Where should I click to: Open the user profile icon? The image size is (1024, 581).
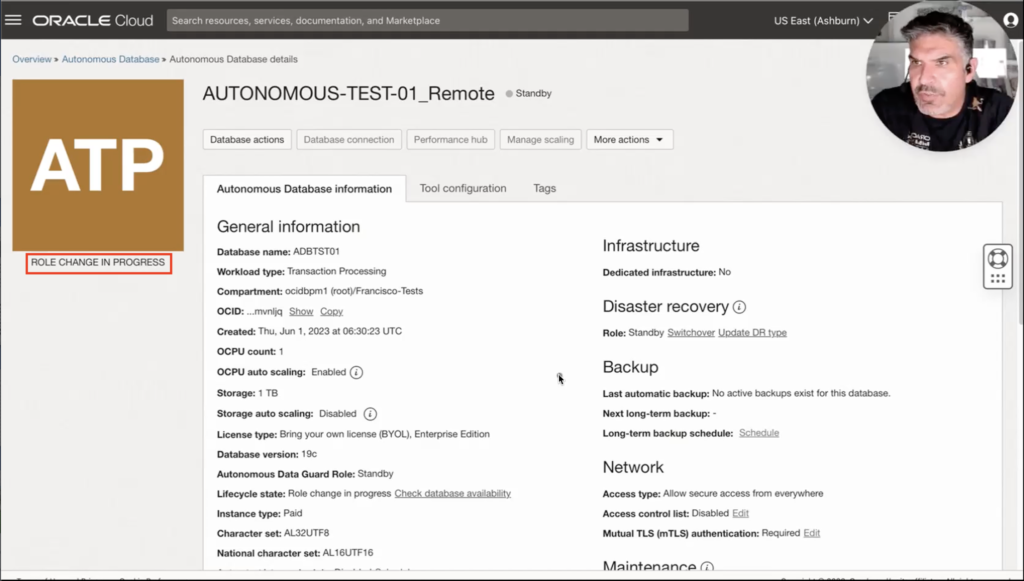(1010, 20)
